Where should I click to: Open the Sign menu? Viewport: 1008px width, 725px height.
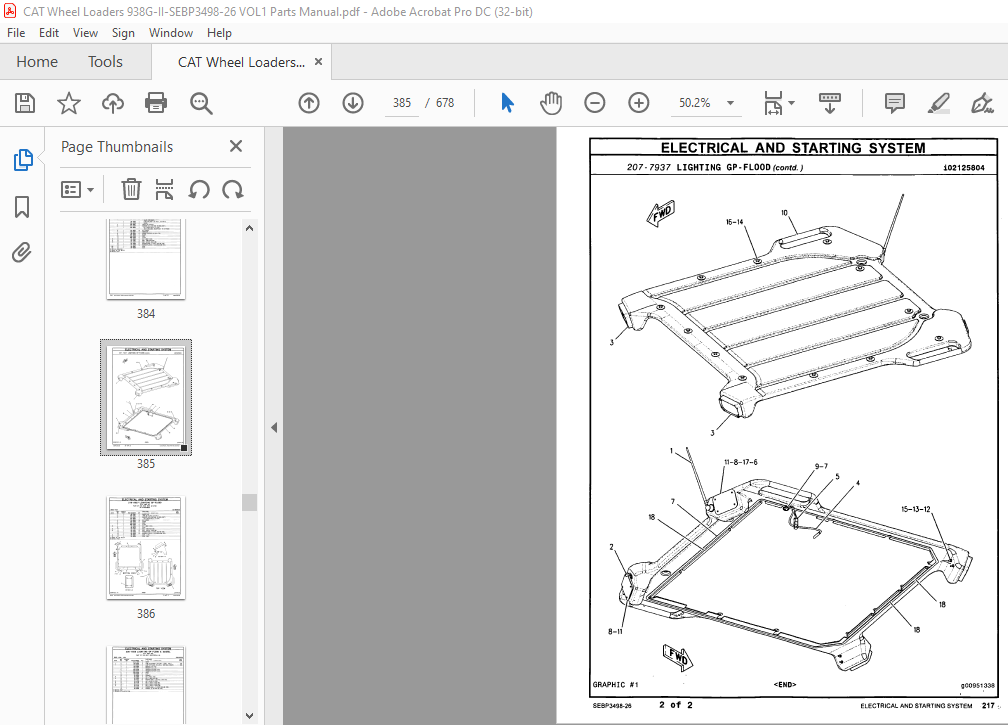coord(123,33)
